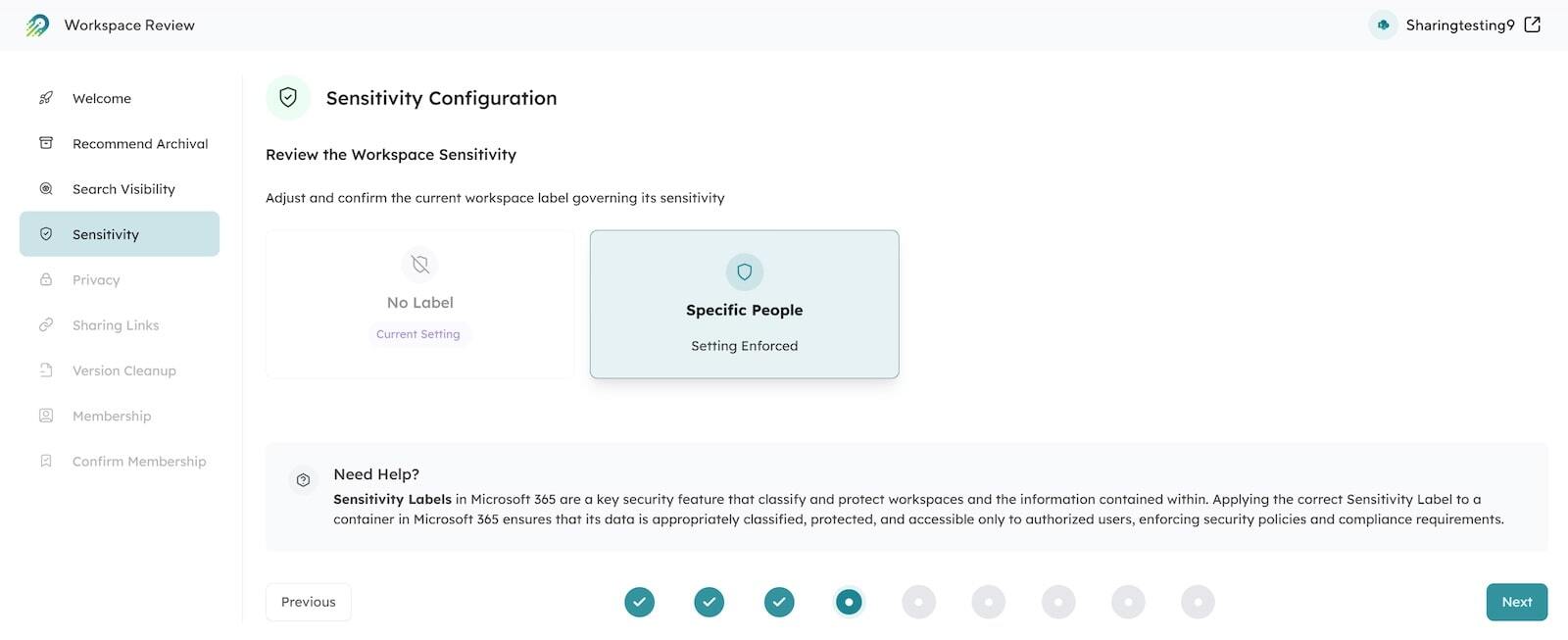Select the No Label sensitivity card
The height and width of the screenshot is (640, 1568).
tap(420, 304)
